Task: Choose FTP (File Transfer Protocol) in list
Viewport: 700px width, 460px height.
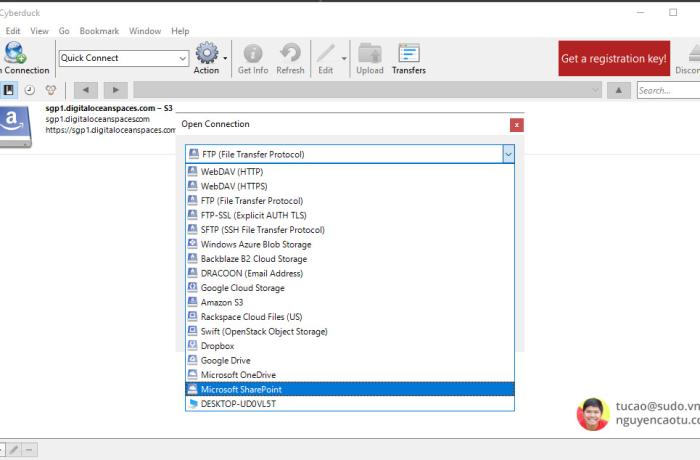Action: coord(350,201)
